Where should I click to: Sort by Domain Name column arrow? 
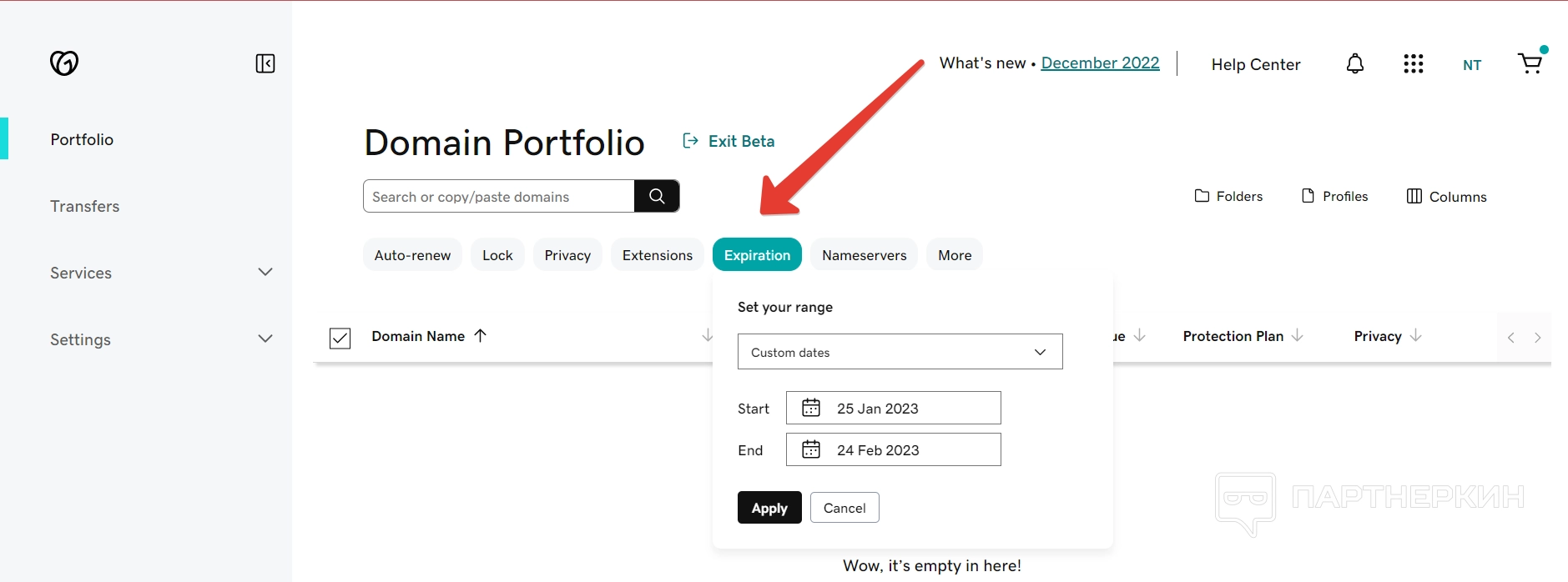[x=480, y=336]
